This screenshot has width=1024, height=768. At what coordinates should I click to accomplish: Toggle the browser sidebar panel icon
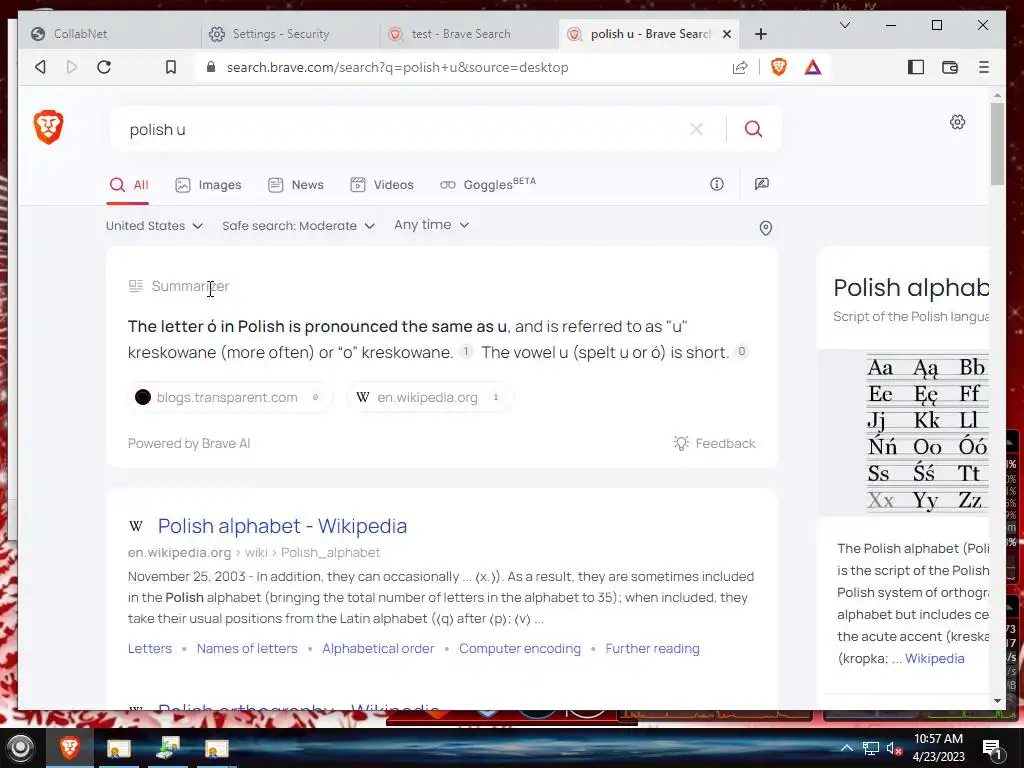pyautogui.click(x=916, y=67)
